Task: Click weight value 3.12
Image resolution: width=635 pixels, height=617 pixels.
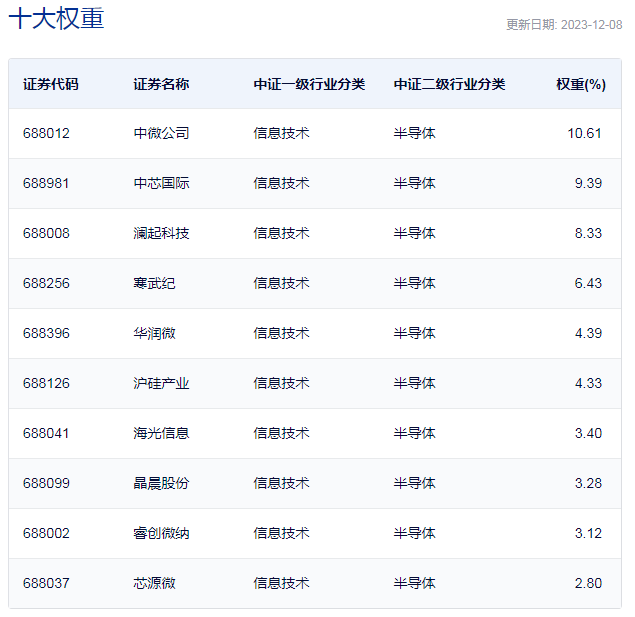Action: tap(588, 533)
